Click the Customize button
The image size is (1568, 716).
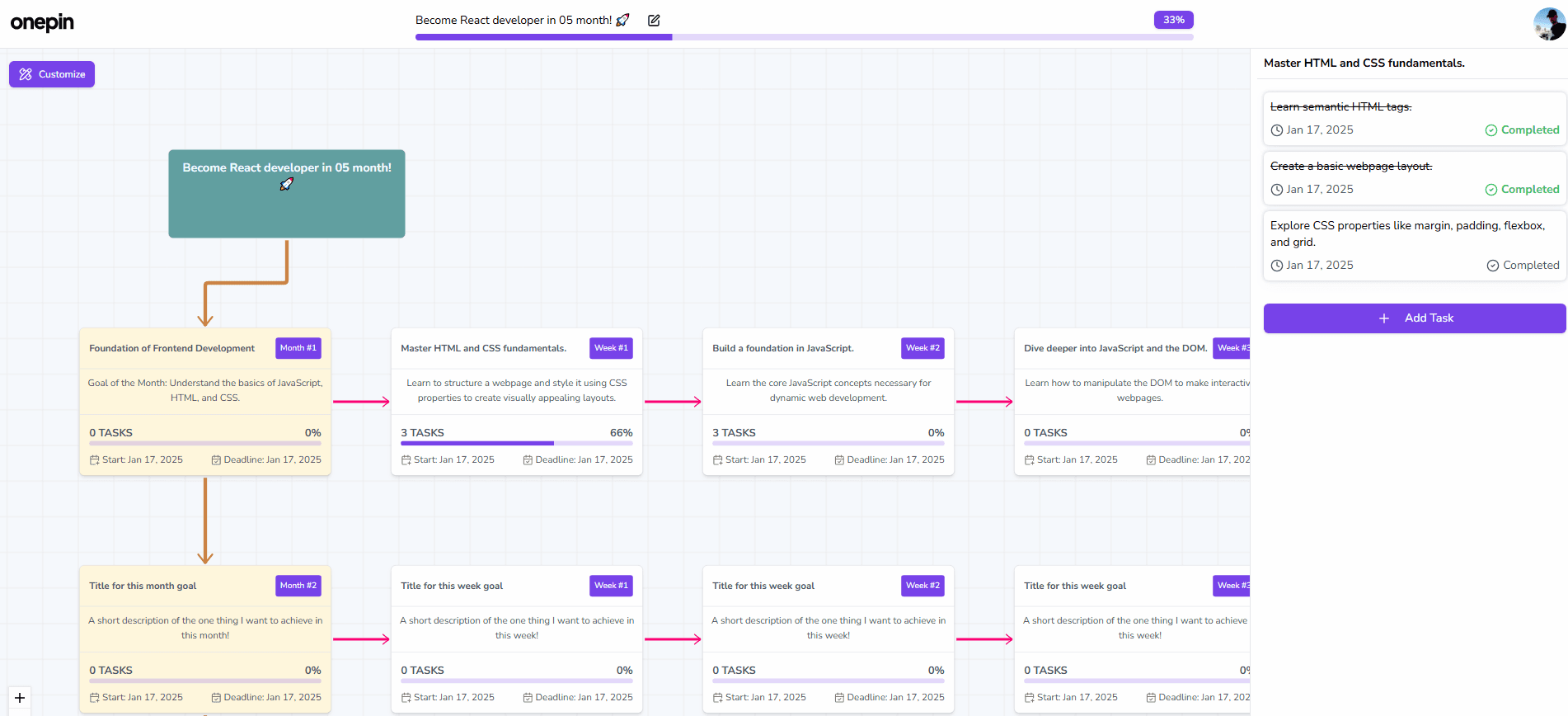point(52,74)
